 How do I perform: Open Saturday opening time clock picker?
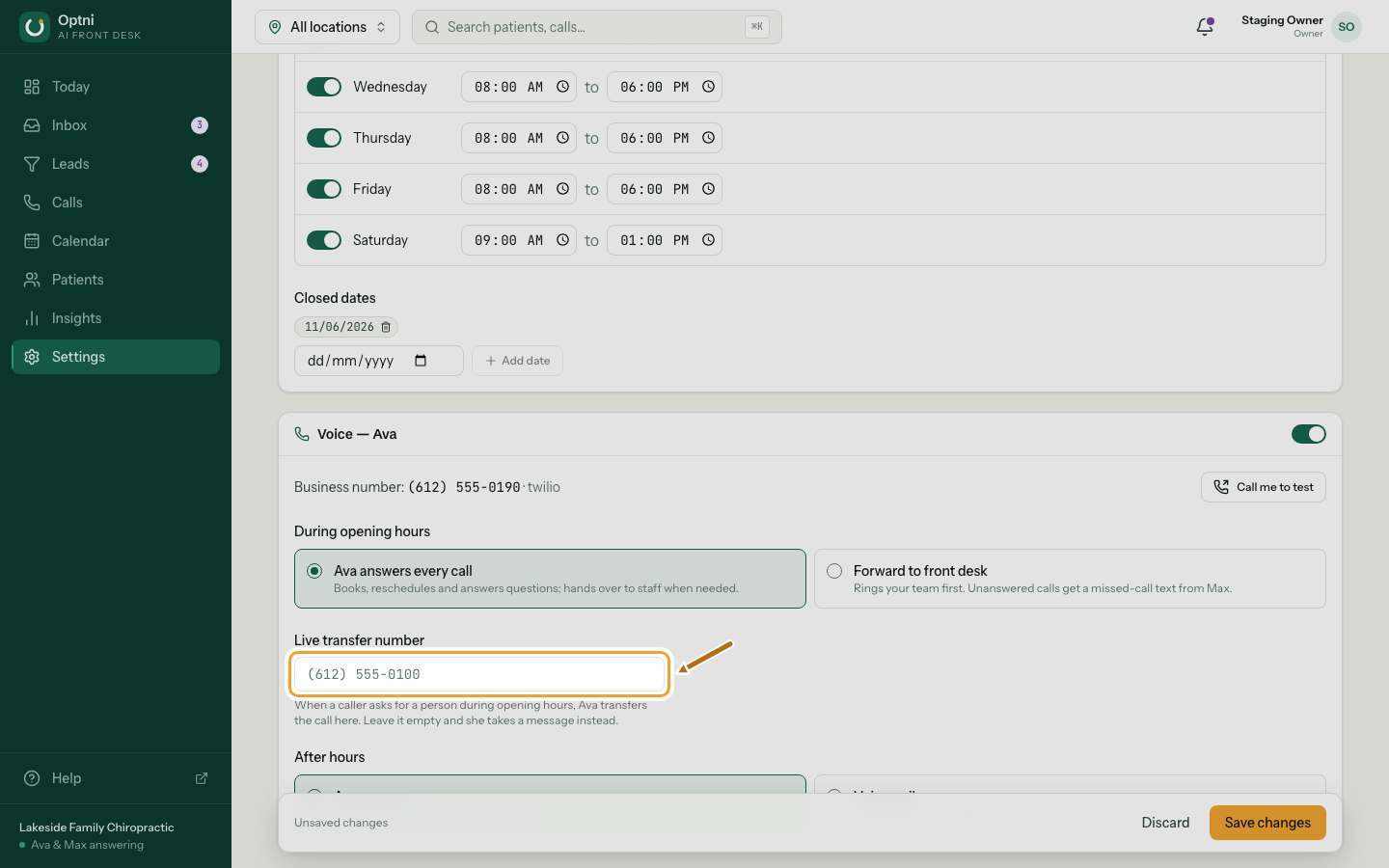click(562, 240)
